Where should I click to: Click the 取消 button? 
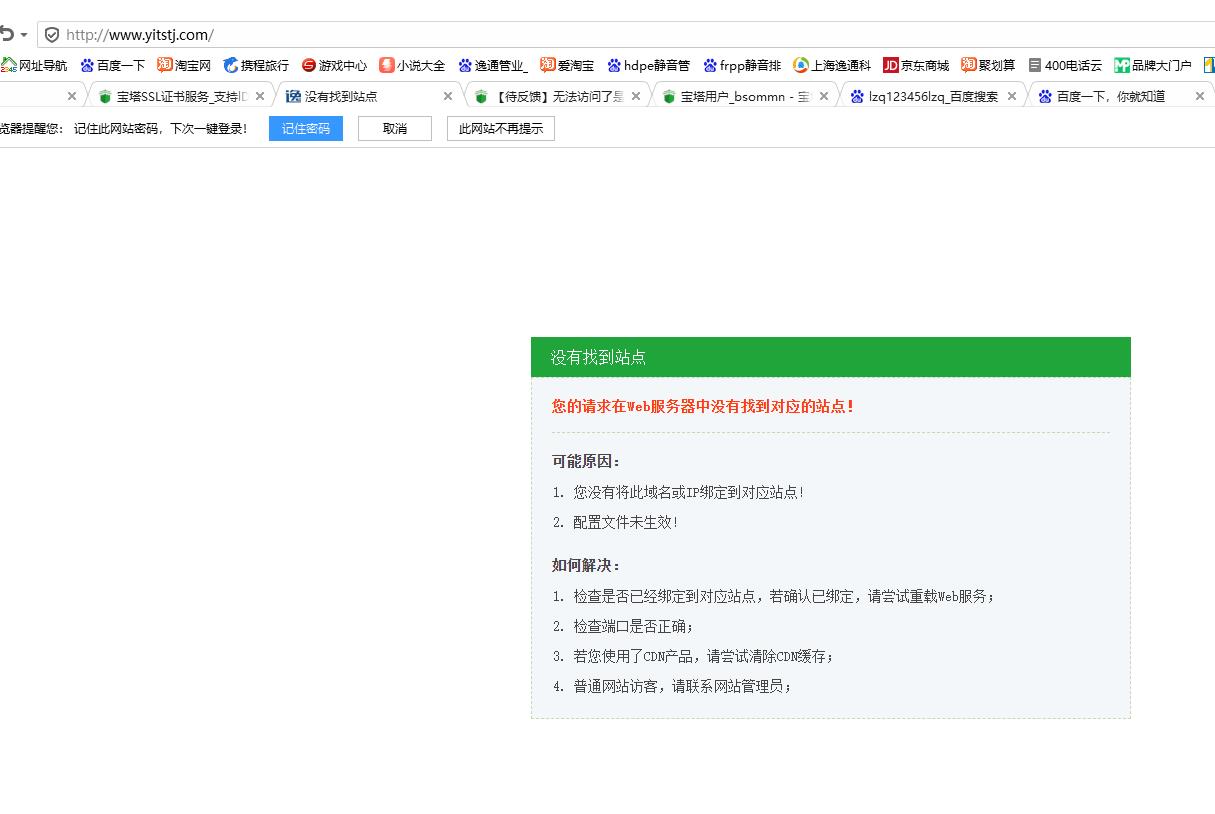pos(395,129)
